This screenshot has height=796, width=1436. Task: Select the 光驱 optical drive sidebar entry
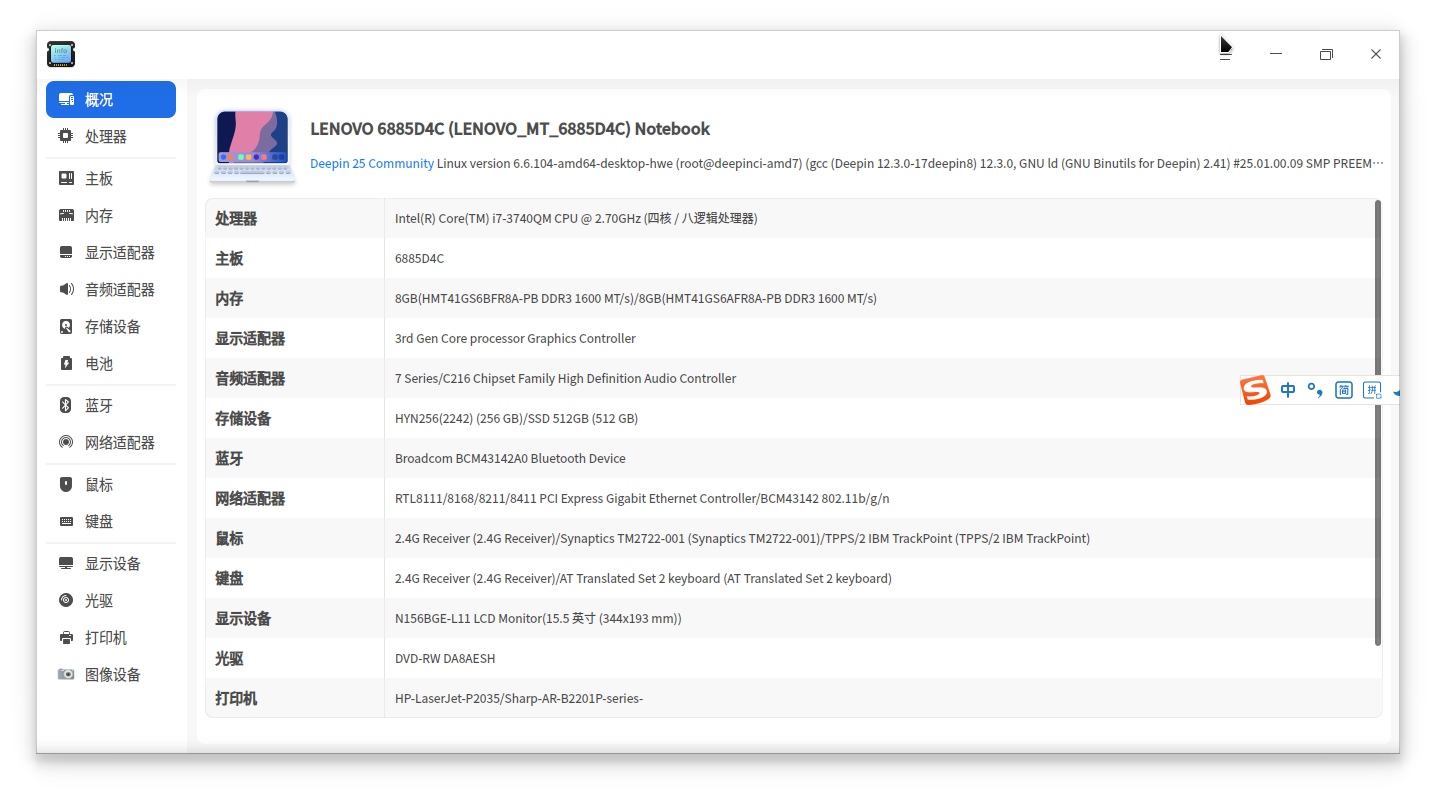click(111, 601)
